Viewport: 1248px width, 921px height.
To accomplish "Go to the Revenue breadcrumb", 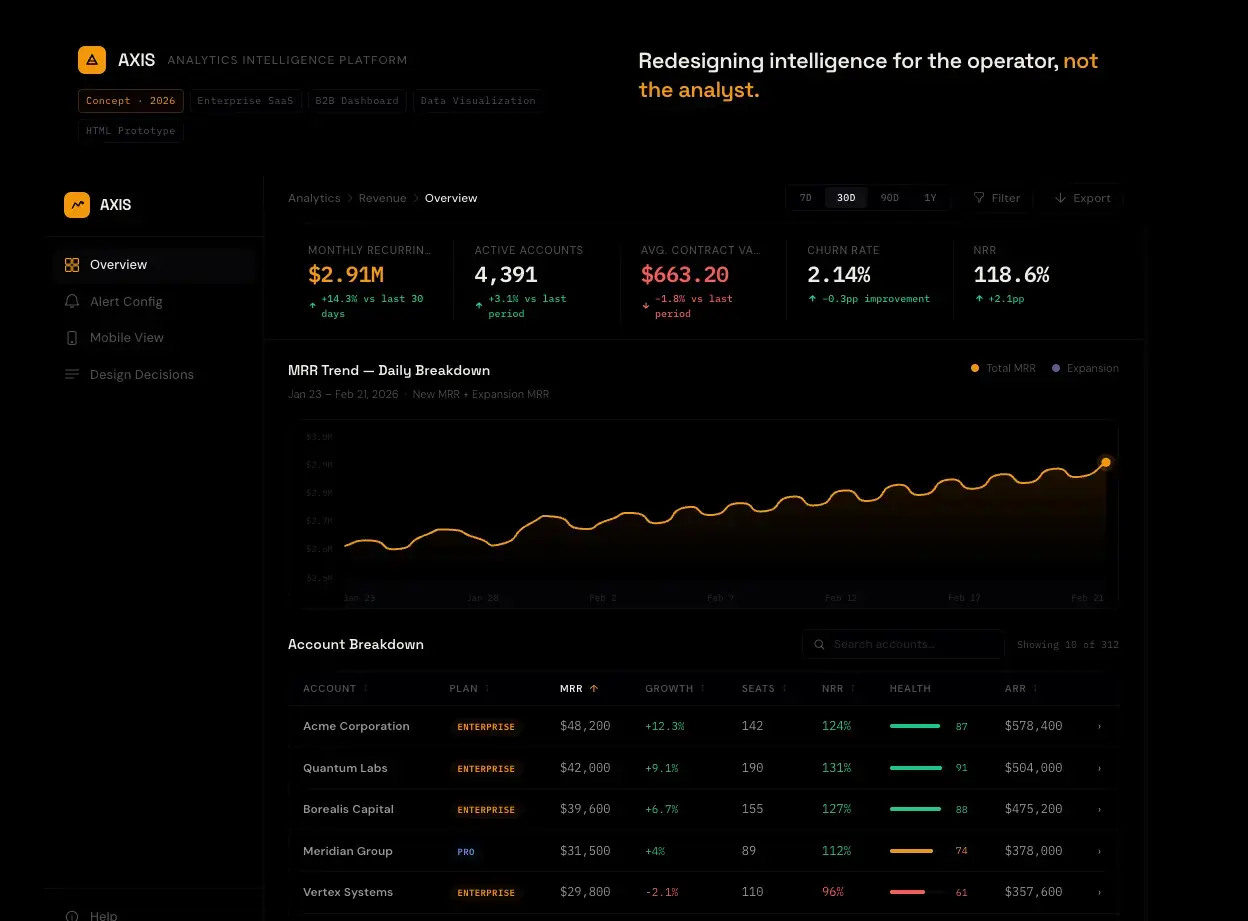I will 382,198.
